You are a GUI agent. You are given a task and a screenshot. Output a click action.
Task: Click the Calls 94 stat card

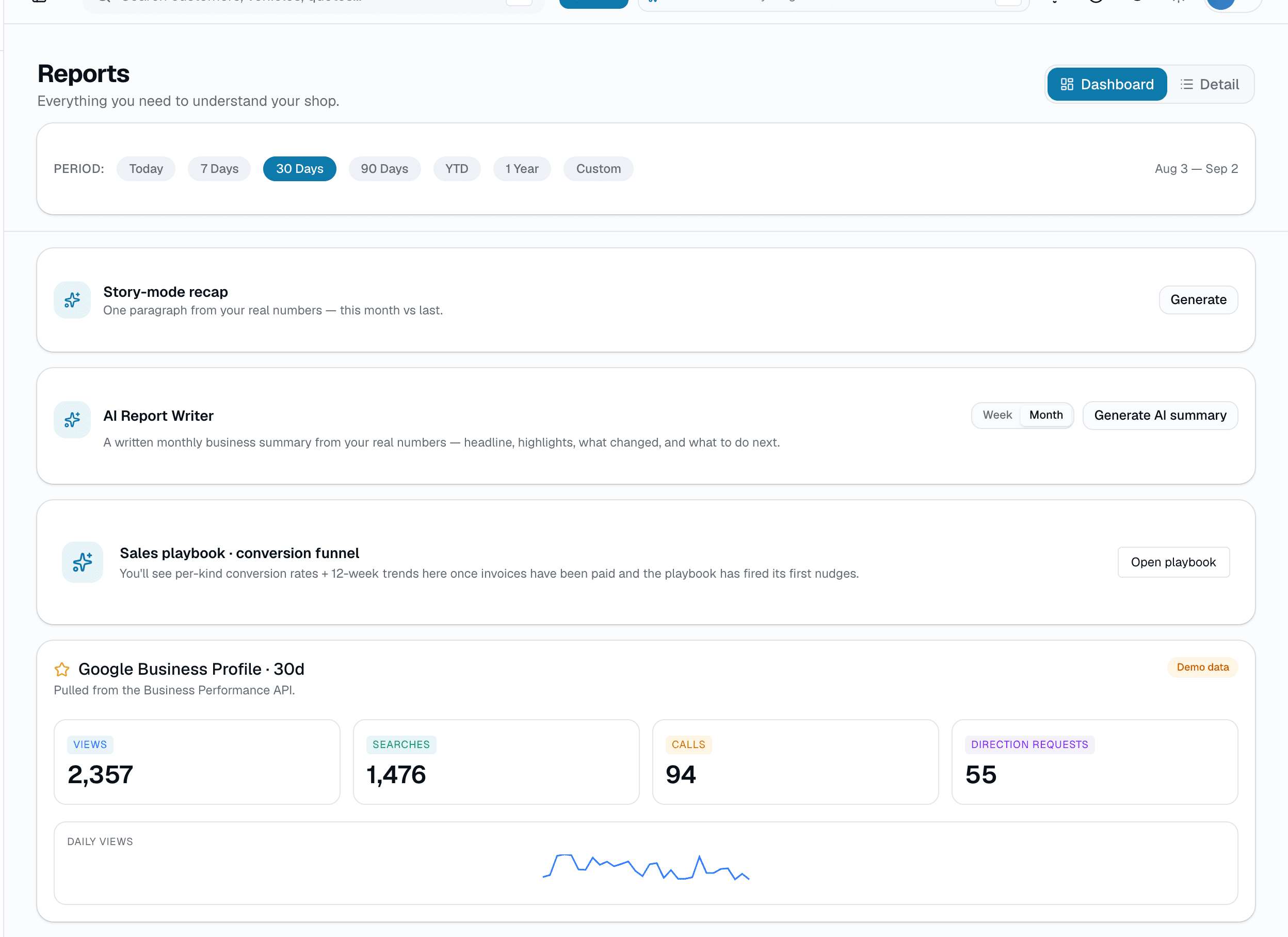coord(796,763)
